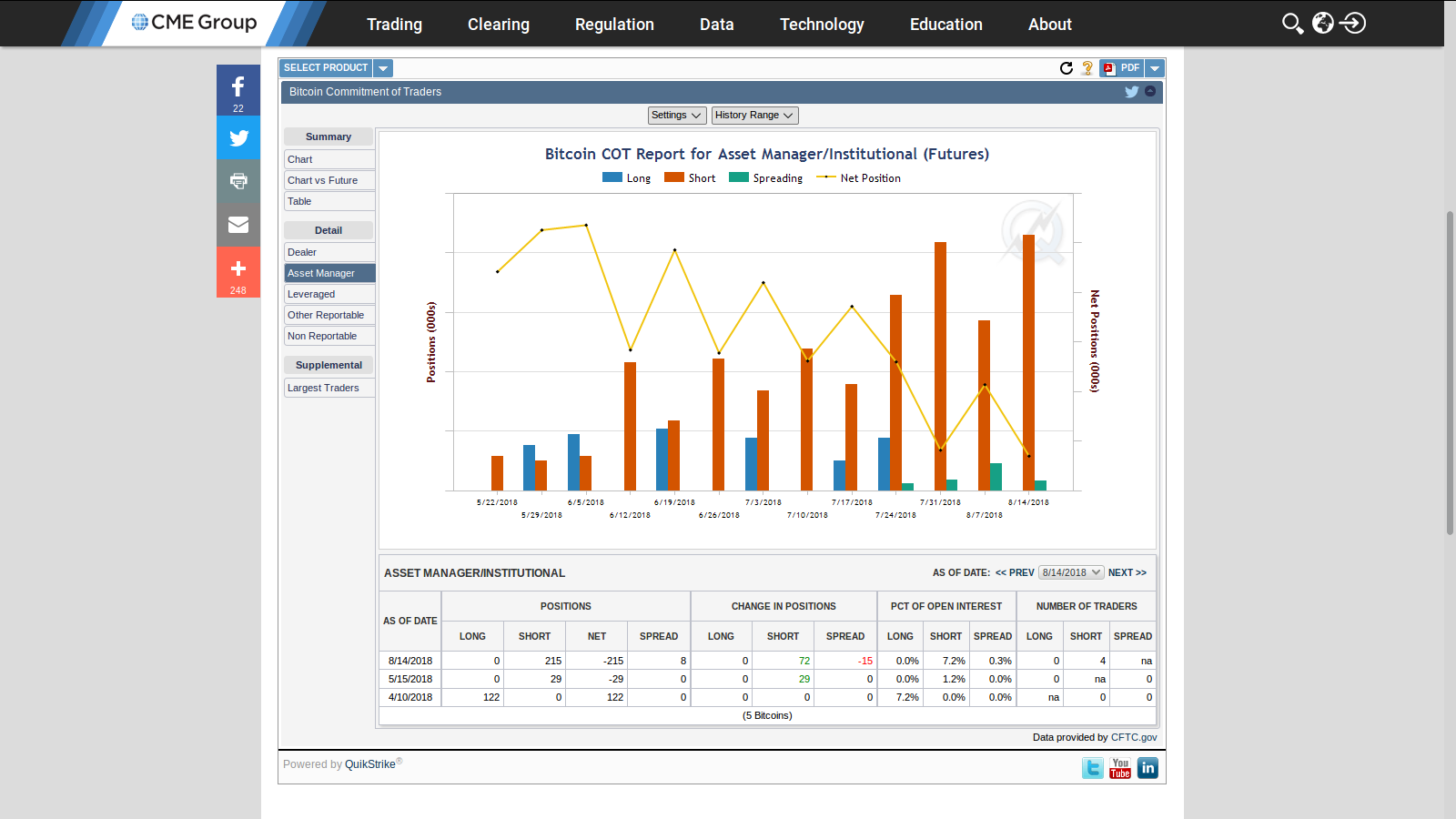
Task: Open the CFTC.gov data provider link
Action: [1134, 737]
